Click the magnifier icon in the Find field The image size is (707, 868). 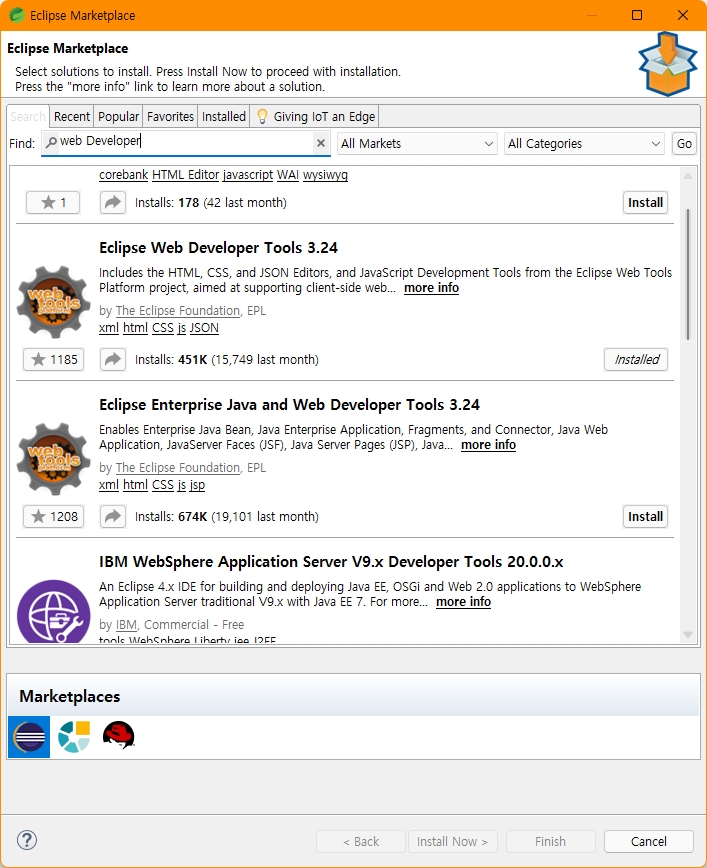point(51,143)
